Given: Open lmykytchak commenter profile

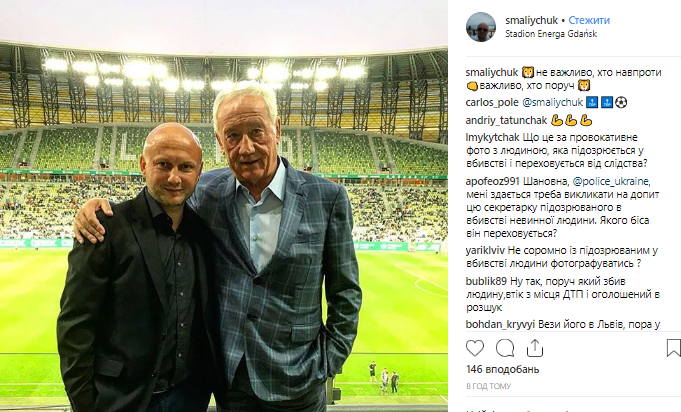Looking at the screenshot, I should (493, 138).
